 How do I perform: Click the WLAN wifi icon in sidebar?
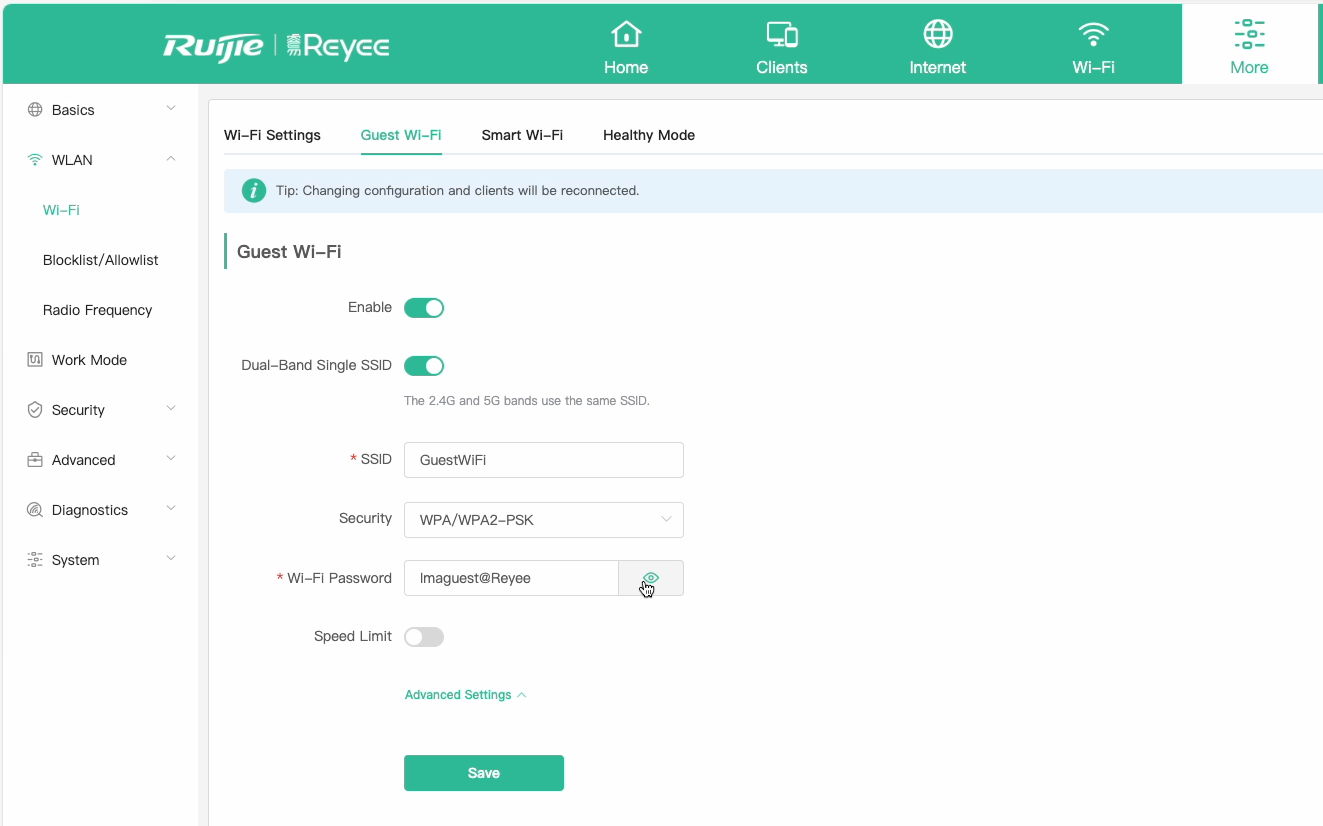[x=35, y=160]
